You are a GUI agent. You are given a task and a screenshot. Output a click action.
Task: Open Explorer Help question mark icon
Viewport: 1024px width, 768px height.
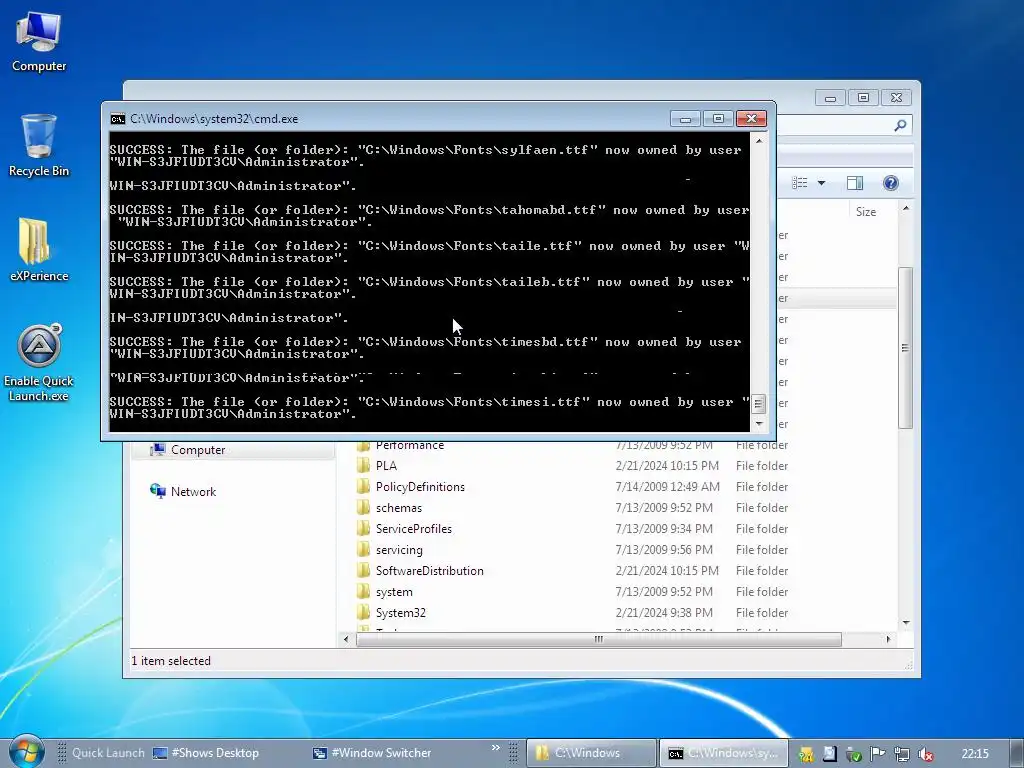point(890,183)
